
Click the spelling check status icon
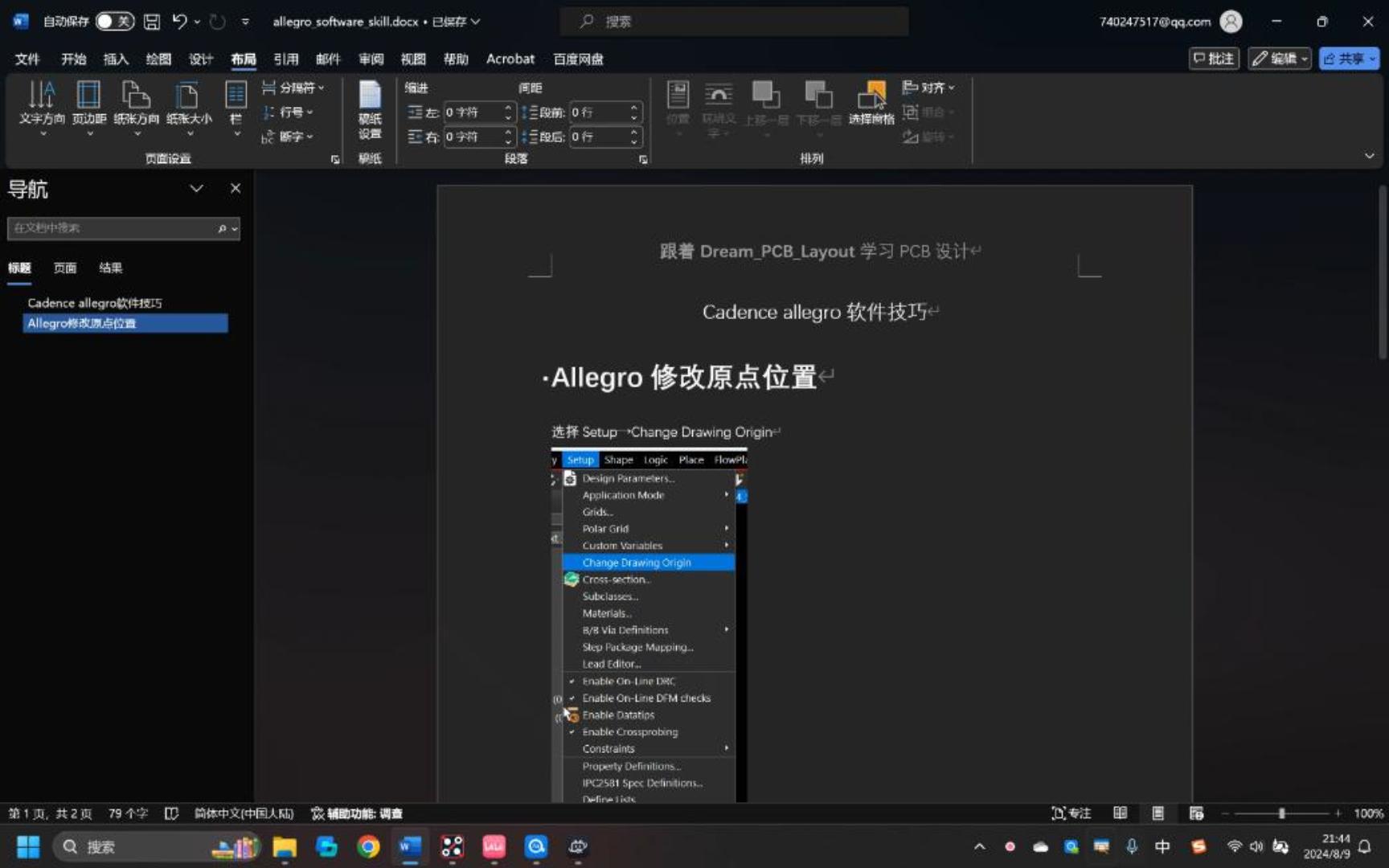[171, 813]
